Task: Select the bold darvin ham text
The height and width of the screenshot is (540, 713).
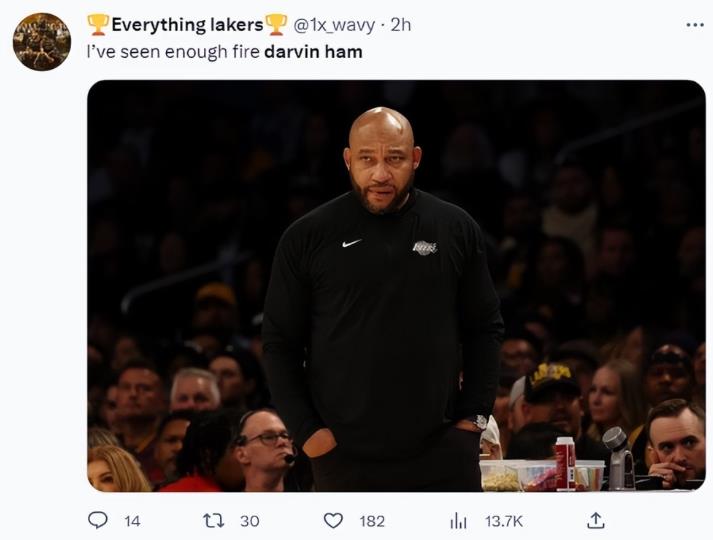Action: coord(313,52)
